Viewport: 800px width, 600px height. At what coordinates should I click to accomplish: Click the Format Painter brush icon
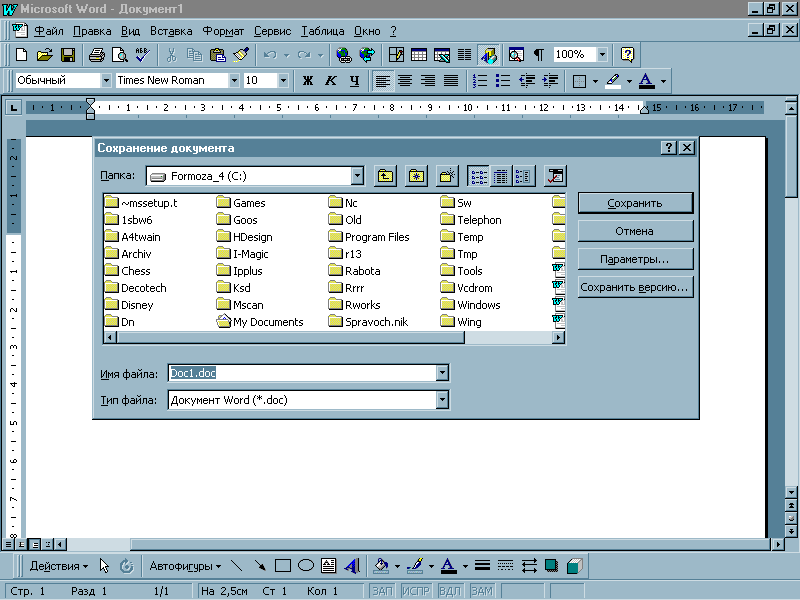click(240, 55)
